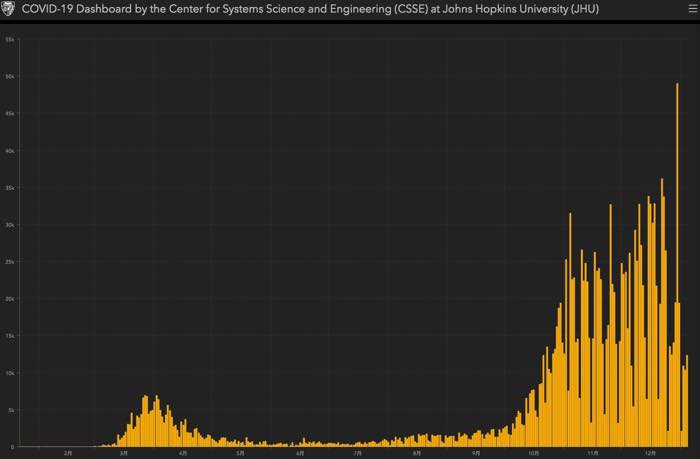The image size is (700, 459).
Task: Click the 35k label on the y-axis
Action: (10, 188)
